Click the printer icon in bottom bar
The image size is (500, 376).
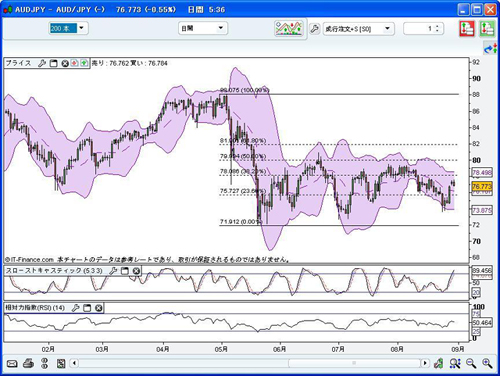[x=28, y=363]
